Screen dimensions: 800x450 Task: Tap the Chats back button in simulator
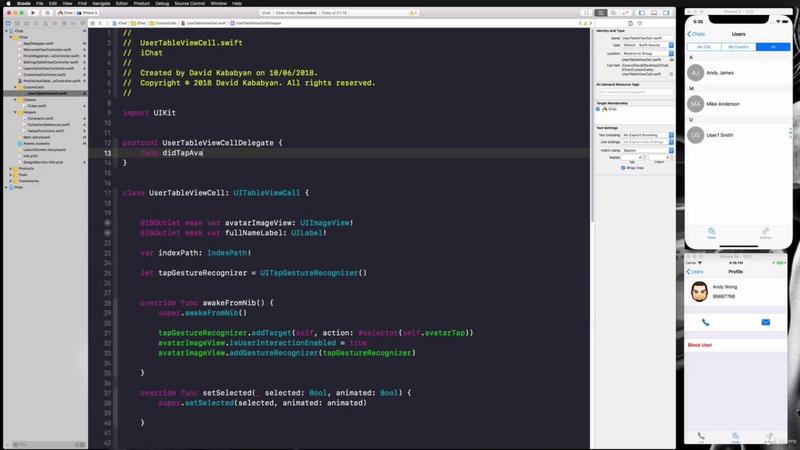pos(696,34)
